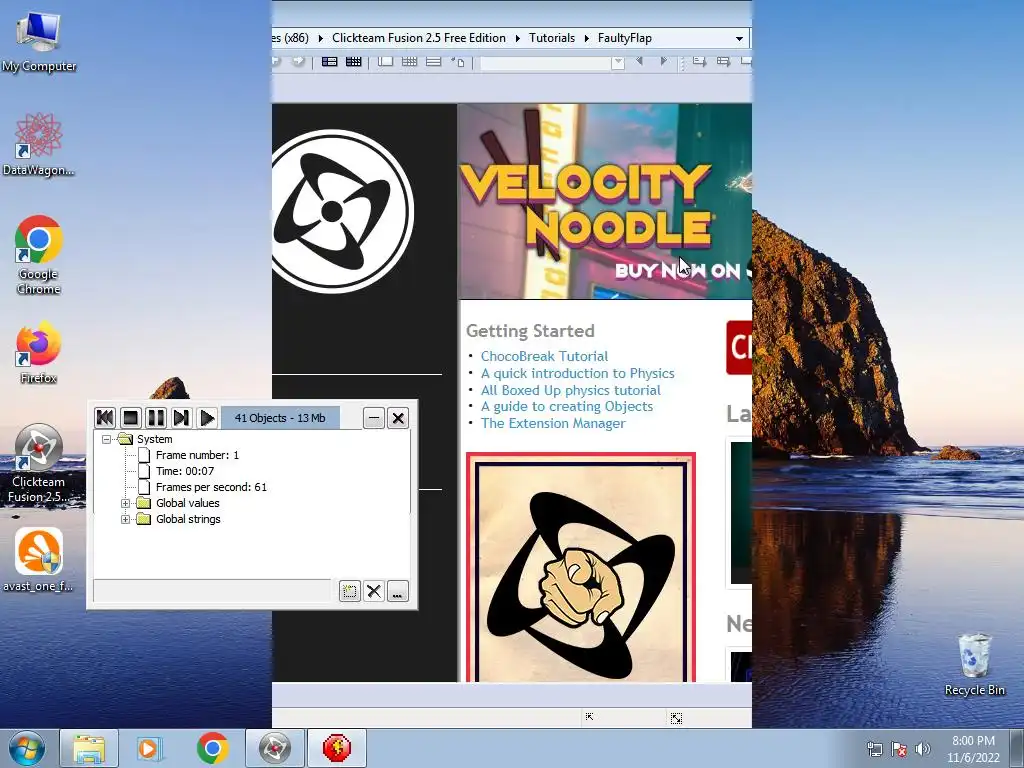1024x768 pixels.
Task: Open Windows Media Player from taskbar
Action: pos(148,748)
